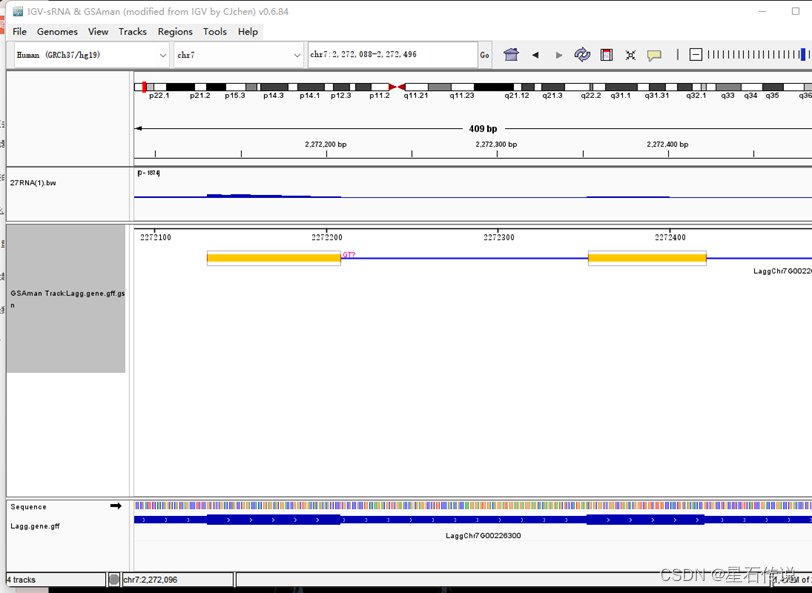The height and width of the screenshot is (593, 812).
Task: Click the 2272300 GSAman coordinate label
Action: (x=499, y=237)
